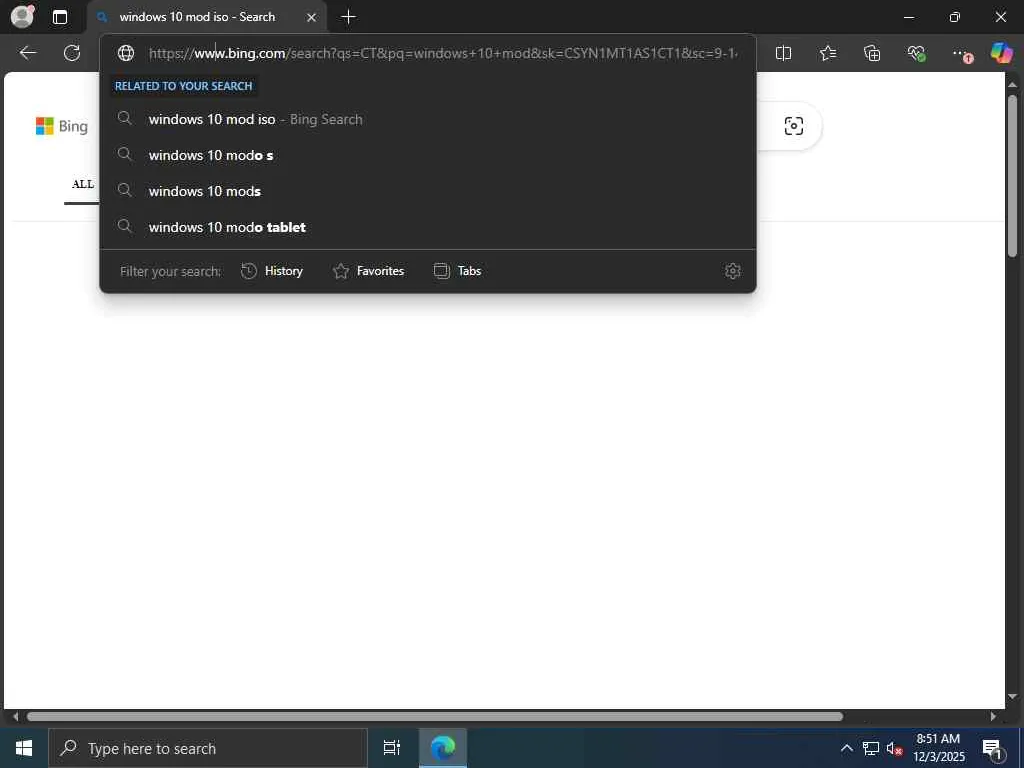Click inside the address bar URL

(x=443, y=53)
